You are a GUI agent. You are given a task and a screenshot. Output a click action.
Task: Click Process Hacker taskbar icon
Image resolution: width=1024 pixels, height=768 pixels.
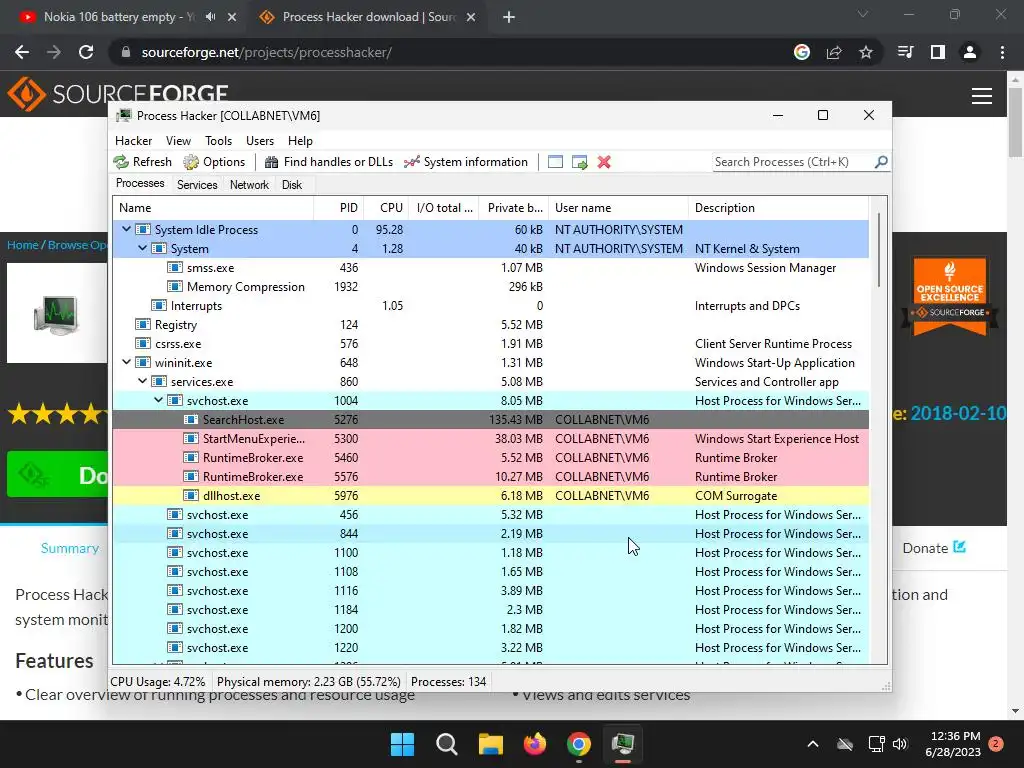tap(623, 744)
